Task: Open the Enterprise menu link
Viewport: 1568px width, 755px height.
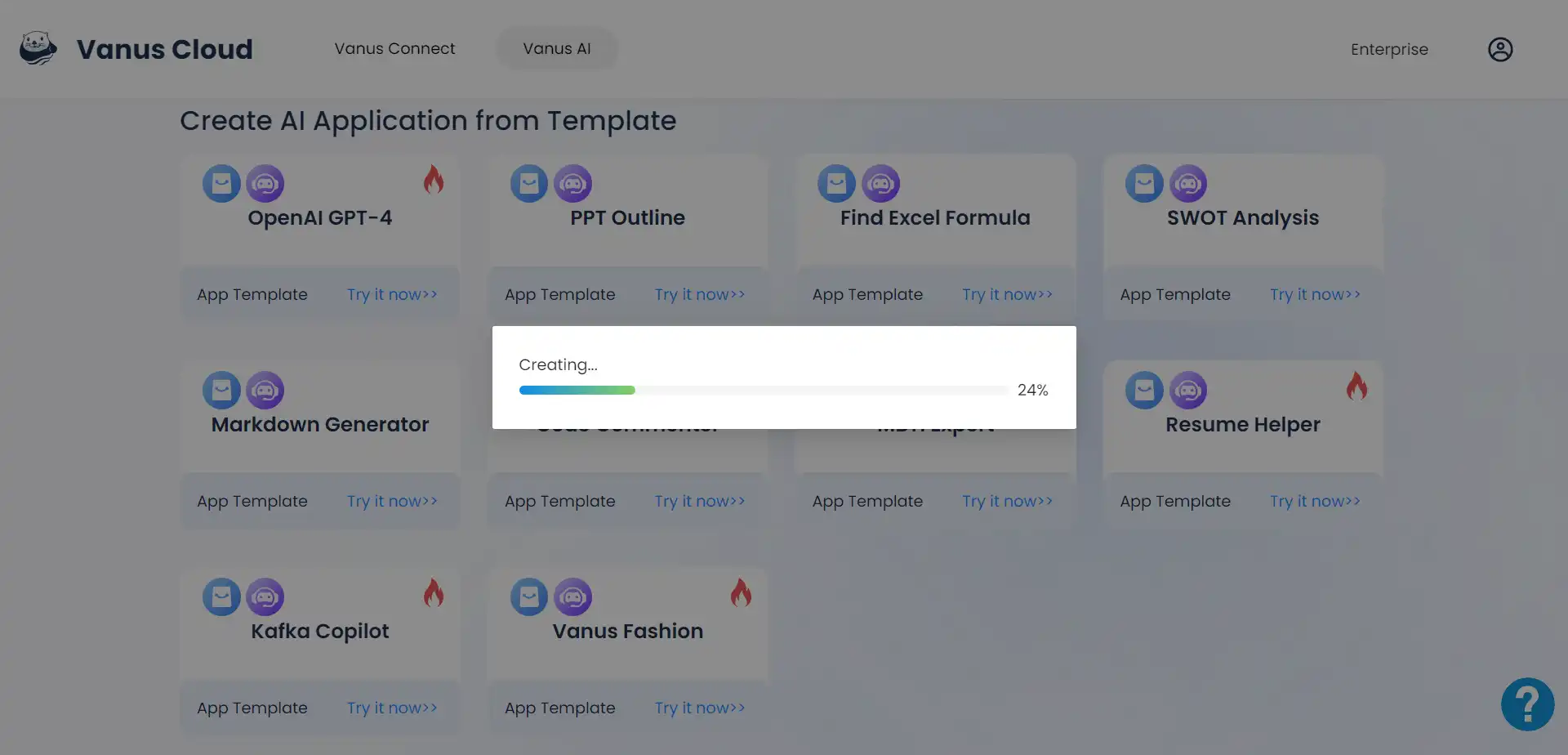Action: pos(1389,50)
